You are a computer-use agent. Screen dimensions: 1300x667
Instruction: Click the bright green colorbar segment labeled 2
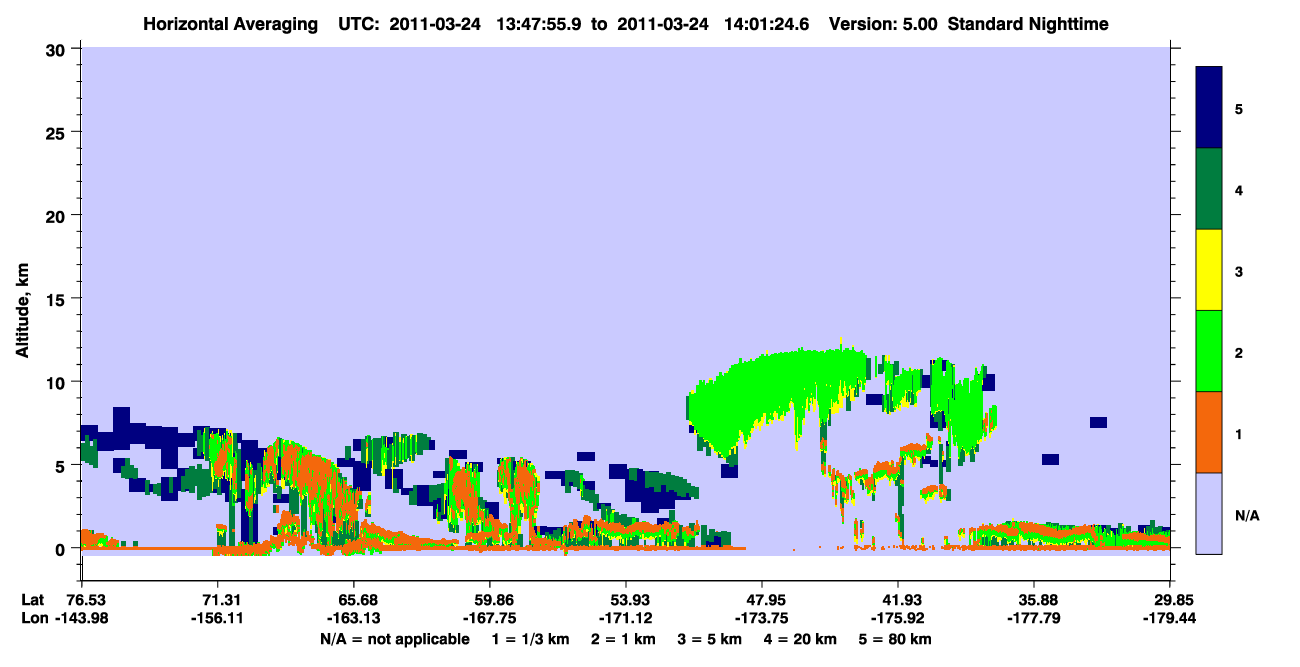(1209, 351)
